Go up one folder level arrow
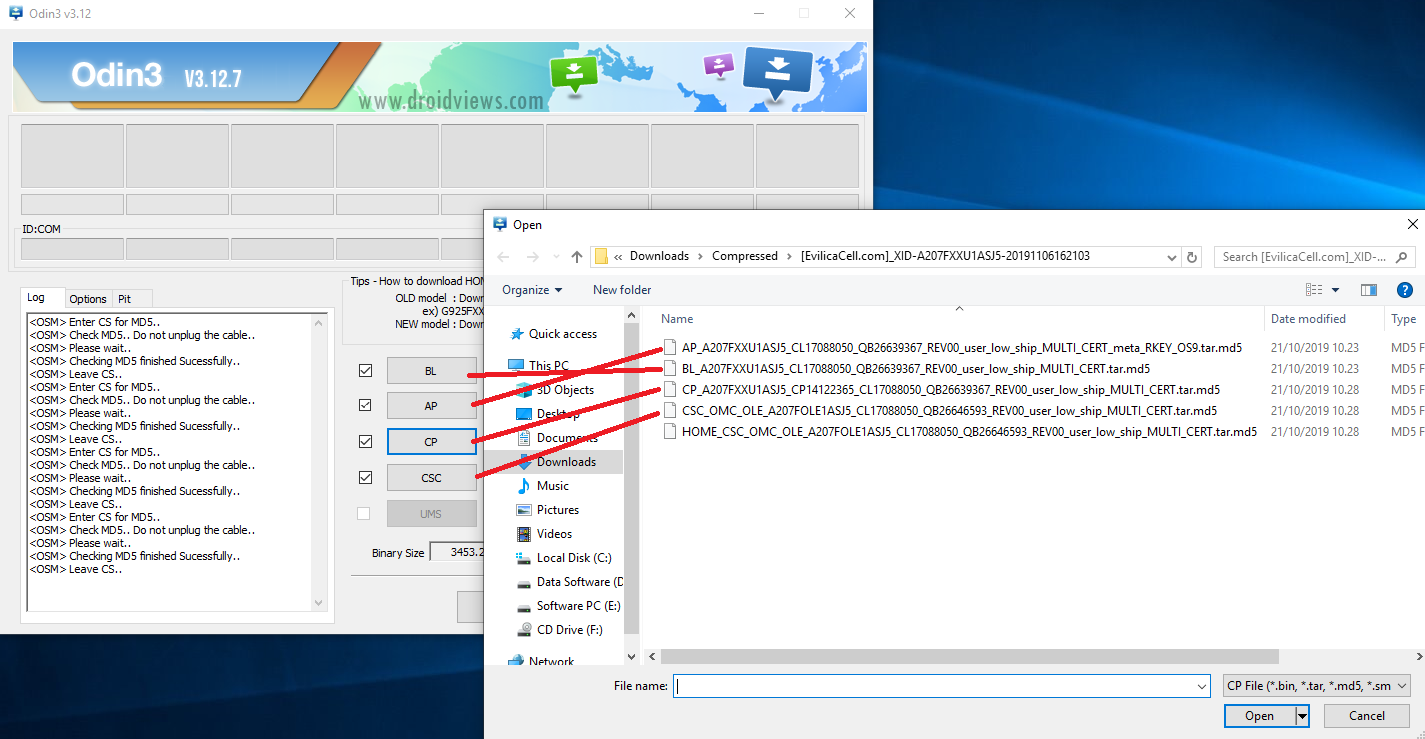The height and width of the screenshot is (739, 1425). 577,257
